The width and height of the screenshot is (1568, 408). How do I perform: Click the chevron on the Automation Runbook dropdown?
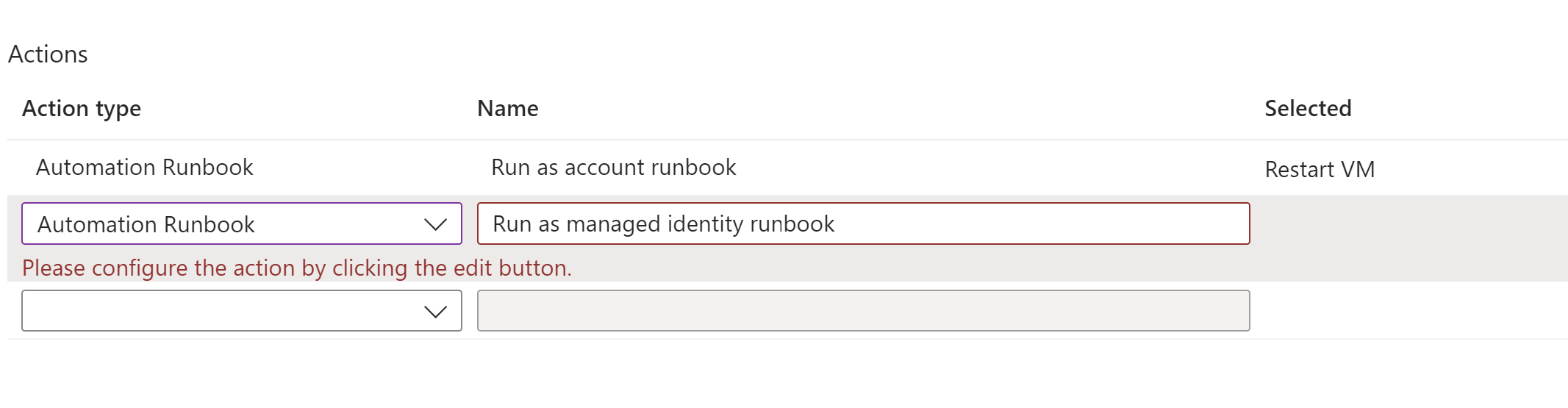[x=435, y=224]
